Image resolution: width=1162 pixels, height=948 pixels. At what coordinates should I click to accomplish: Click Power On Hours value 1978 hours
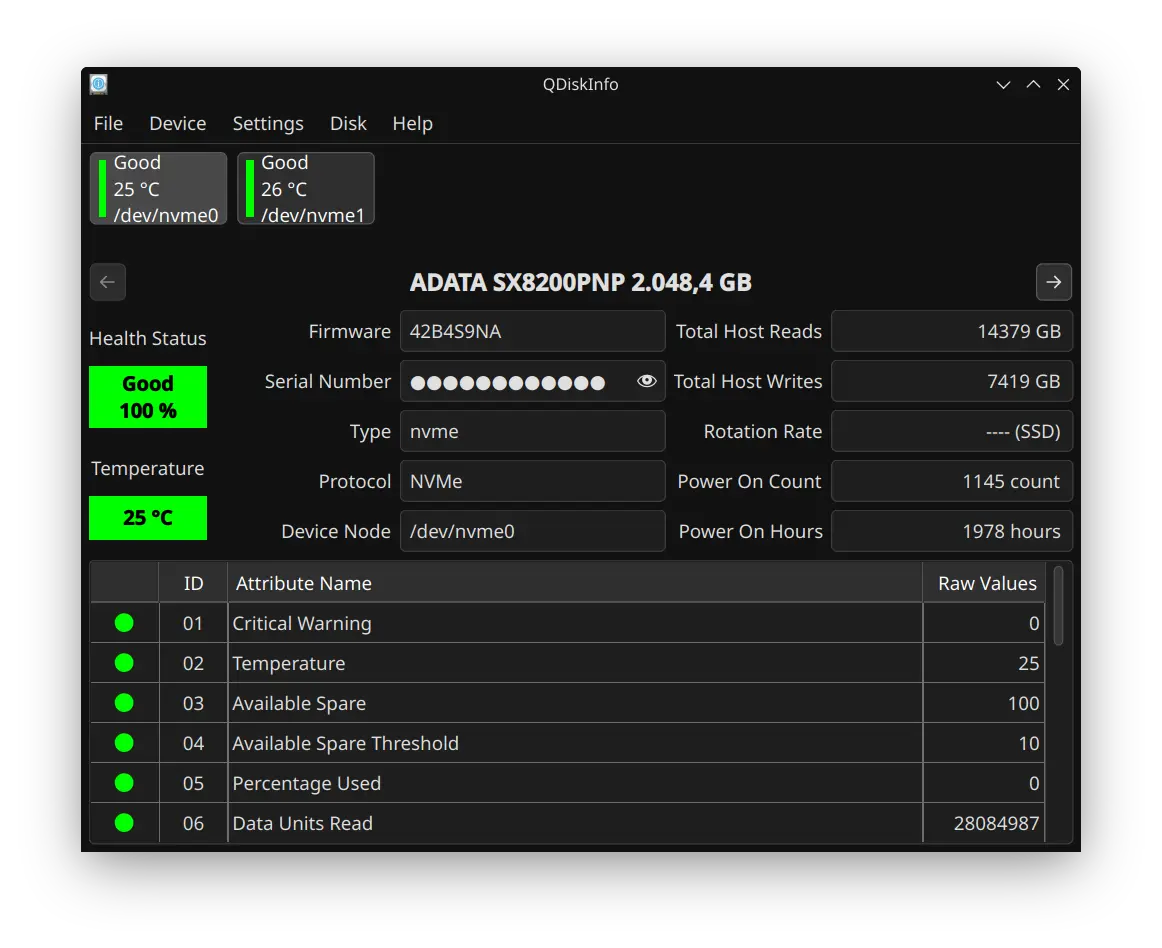coord(952,531)
